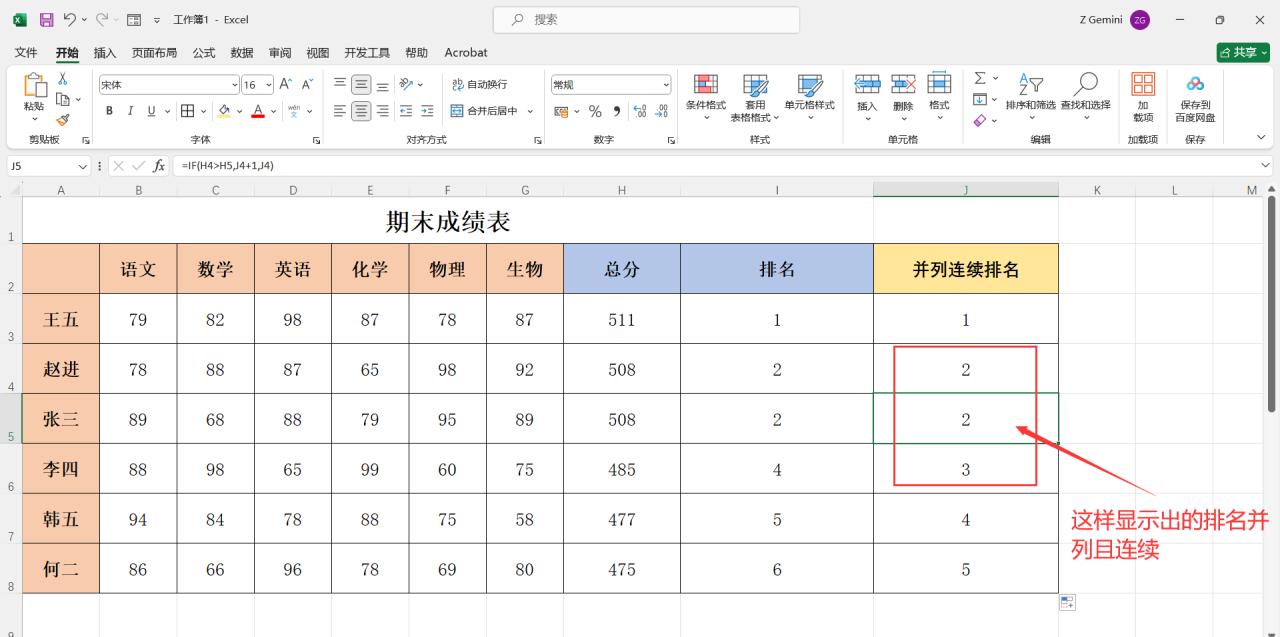Click the comma style icon

point(617,111)
